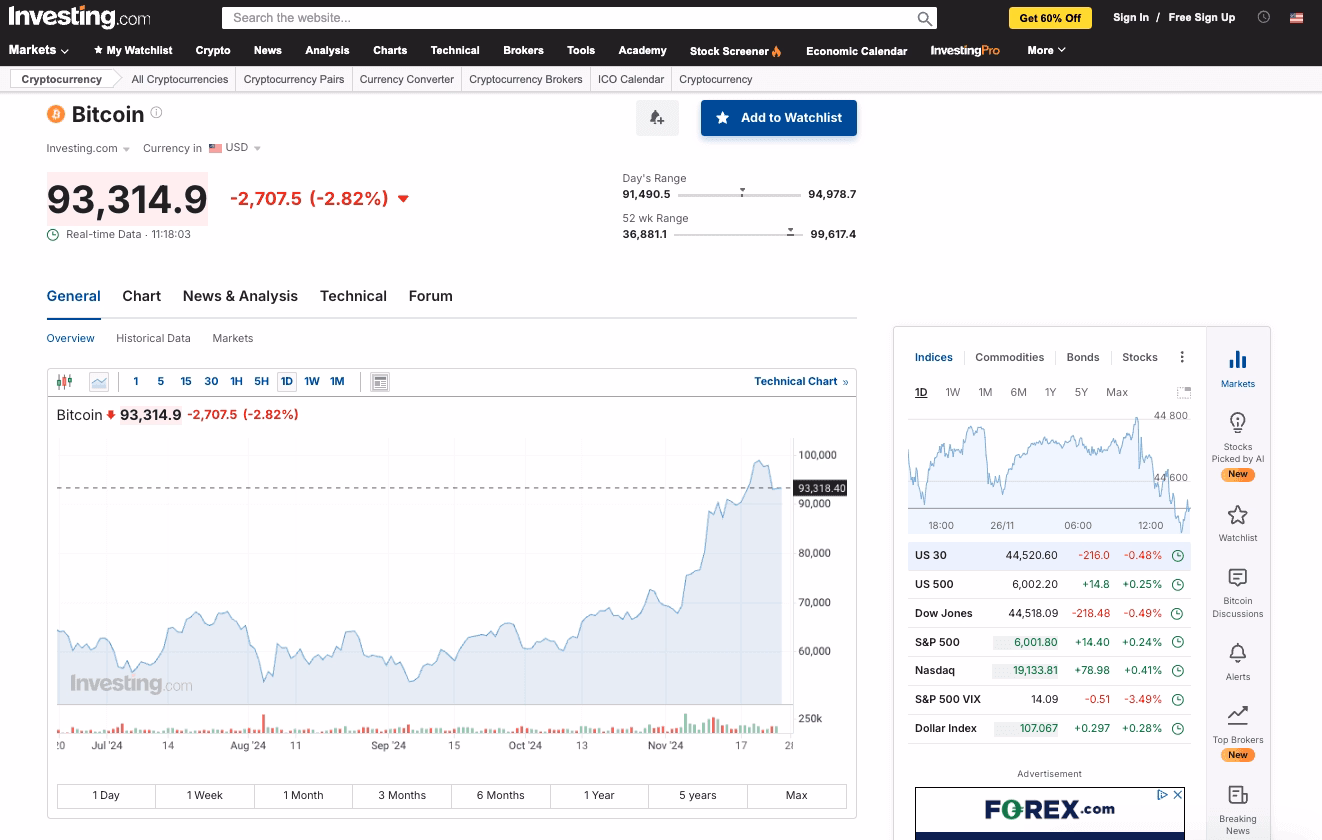
Task: Switch to candlestick chart type icon
Action: pos(66,381)
